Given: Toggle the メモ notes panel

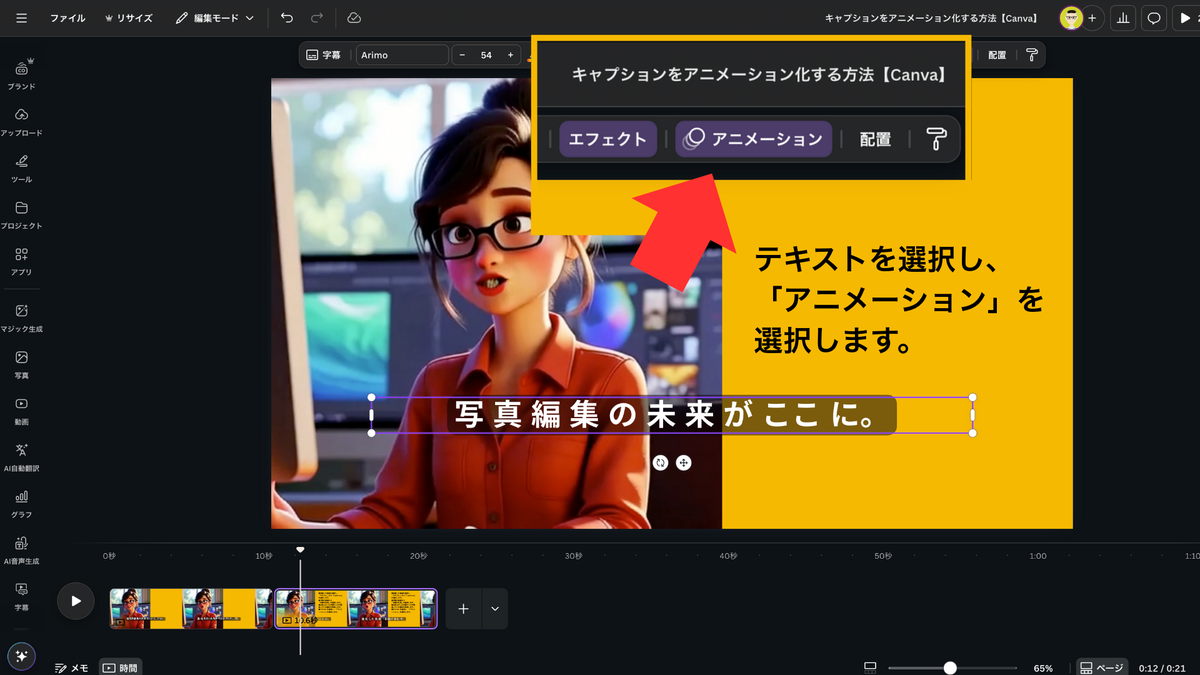Looking at the screenshot, I should coord(71,667).
